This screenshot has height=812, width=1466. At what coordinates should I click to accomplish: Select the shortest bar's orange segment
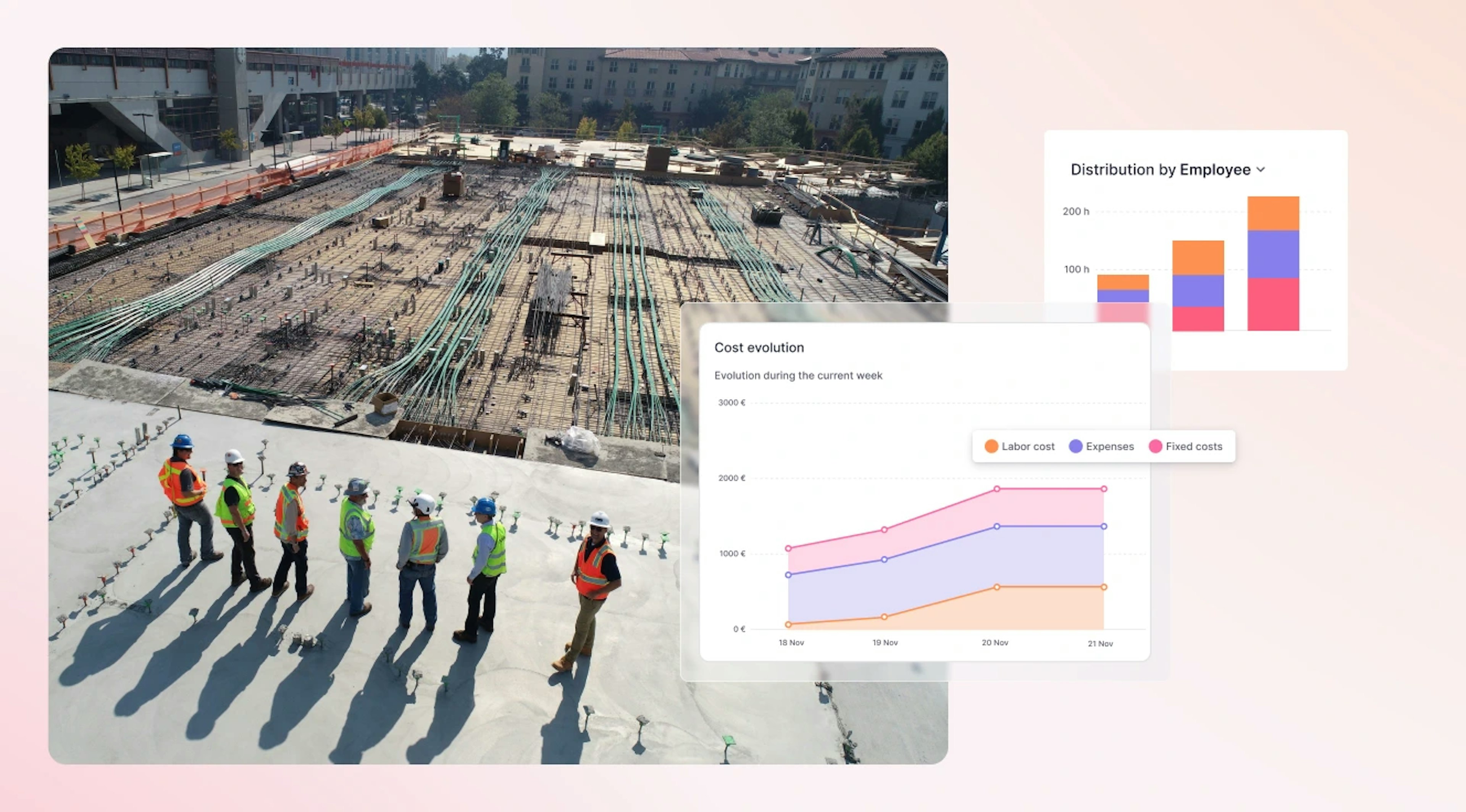coord(1123,283)
